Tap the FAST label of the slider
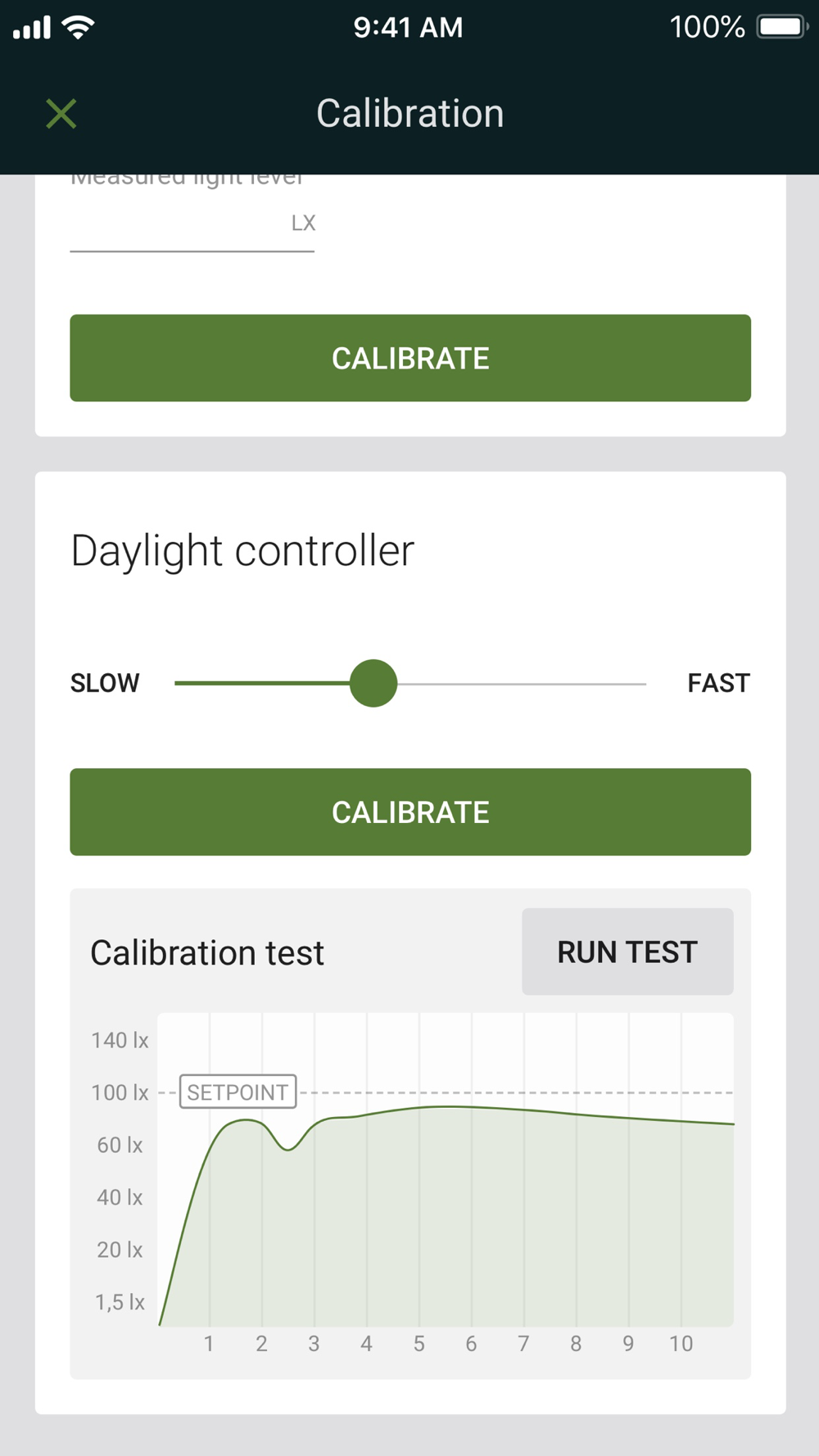The height and width of the screenshot is (1456, 819). point(718,683)
